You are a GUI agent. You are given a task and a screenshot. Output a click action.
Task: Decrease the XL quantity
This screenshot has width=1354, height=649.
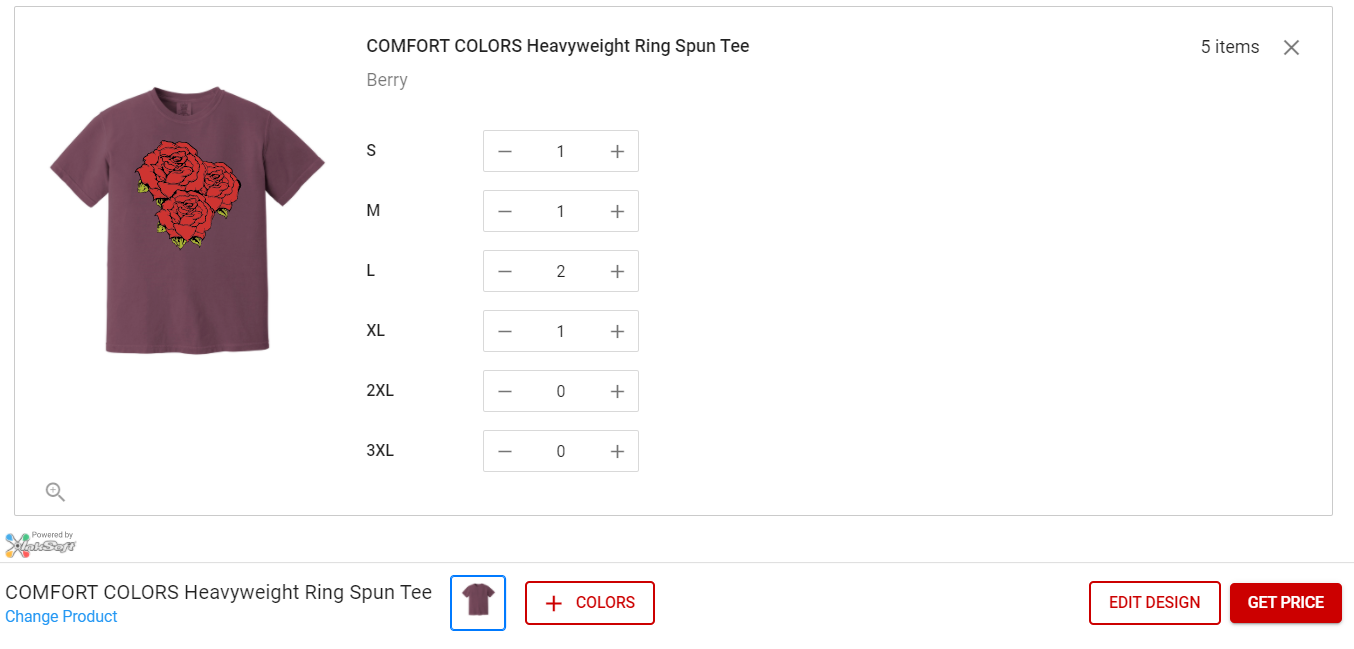tap(505, 331)
